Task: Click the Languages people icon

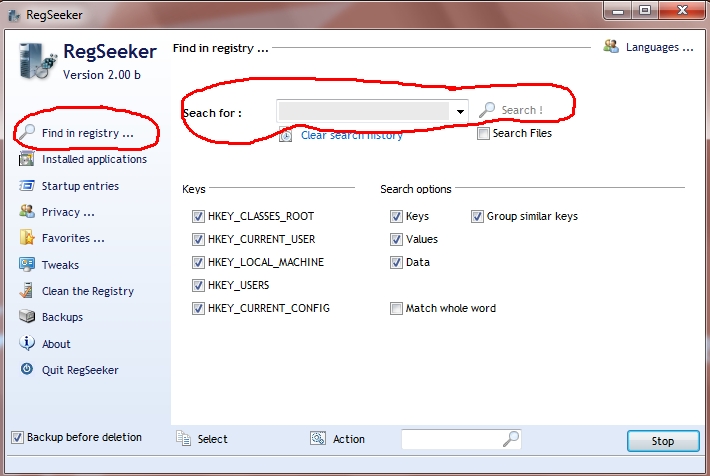Action: point(611,46)
